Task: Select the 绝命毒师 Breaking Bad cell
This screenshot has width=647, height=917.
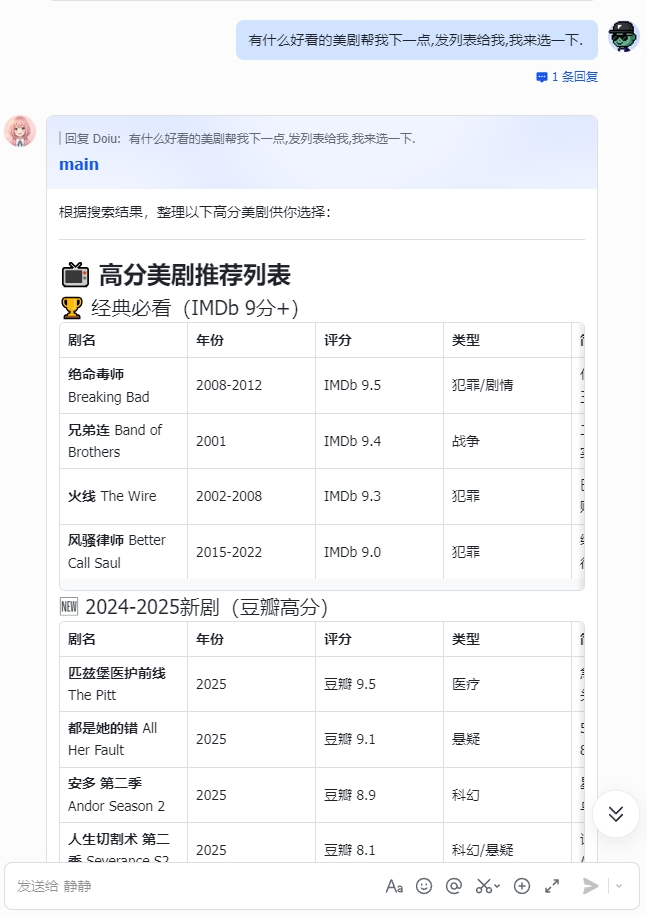Action: click(123, 385)
